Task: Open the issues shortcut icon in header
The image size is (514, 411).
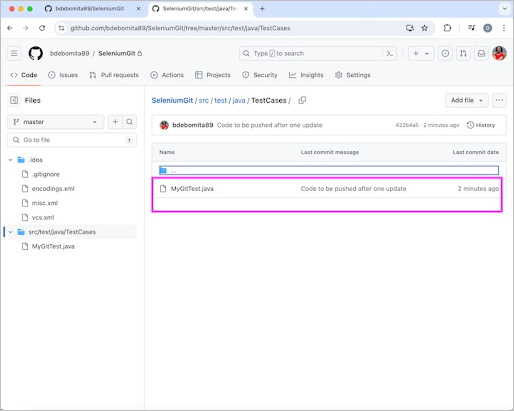Action: 445,53
